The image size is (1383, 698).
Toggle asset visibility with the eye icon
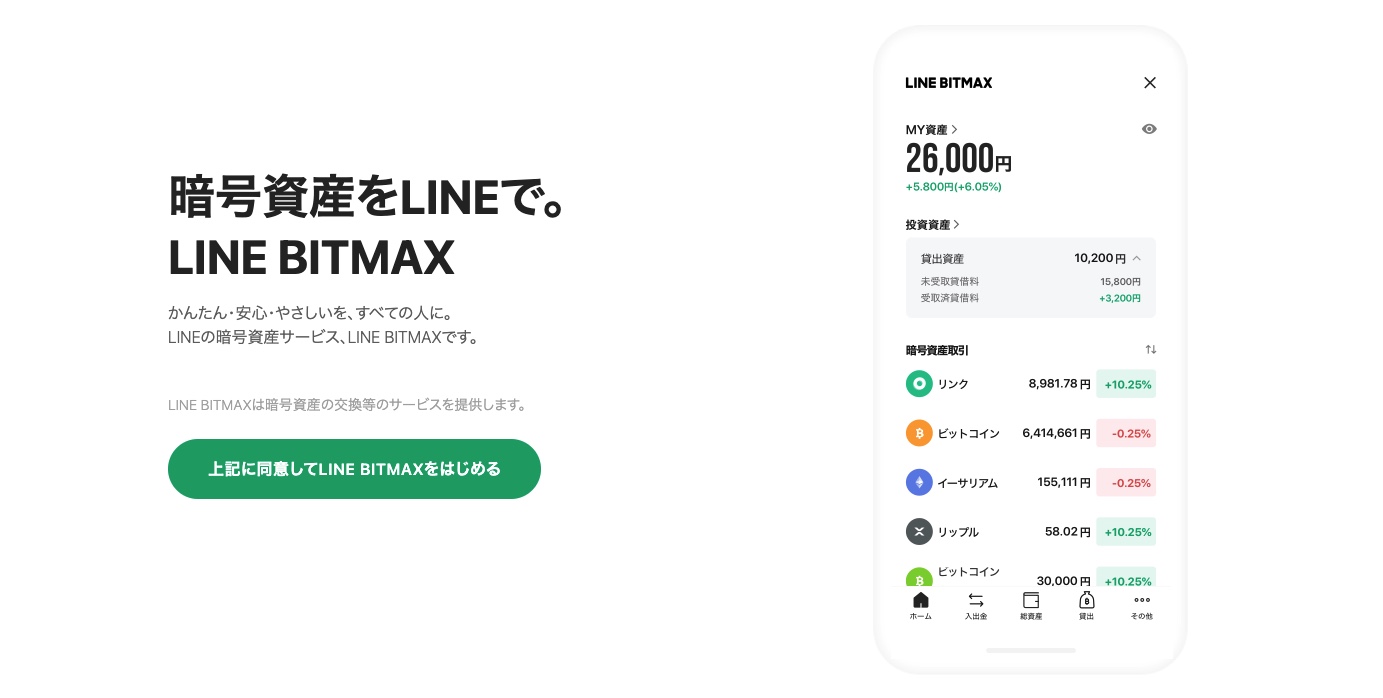point(1149,129)
